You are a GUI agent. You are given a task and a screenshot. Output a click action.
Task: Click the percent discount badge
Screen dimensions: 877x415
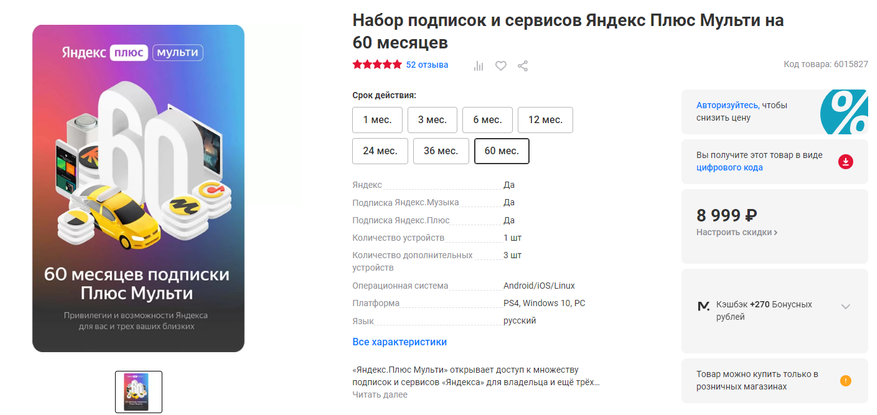(845, 112)
